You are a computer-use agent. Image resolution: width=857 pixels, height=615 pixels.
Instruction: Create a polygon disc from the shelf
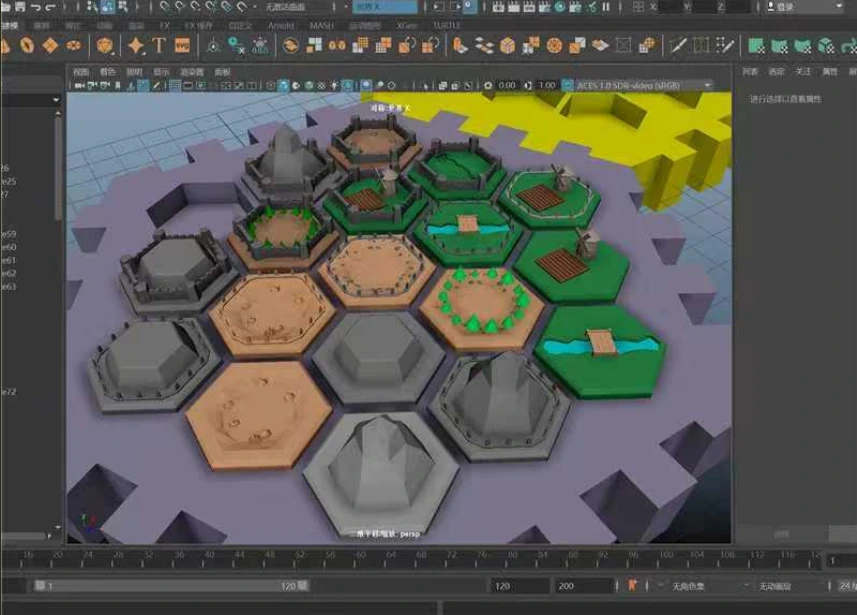point(73,45)
